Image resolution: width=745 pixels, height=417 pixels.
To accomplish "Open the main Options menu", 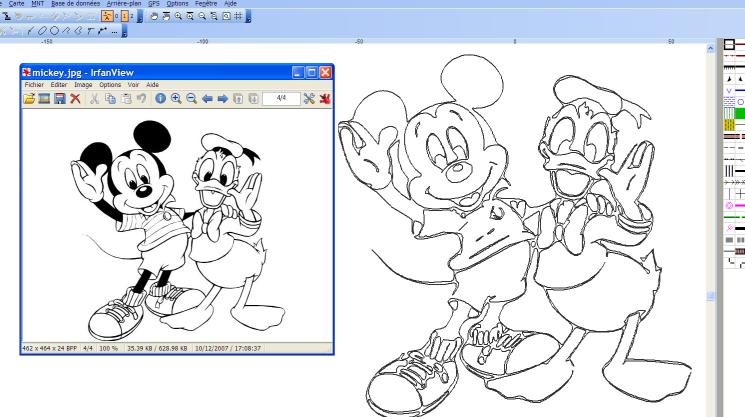I will (x=177, y=3).
